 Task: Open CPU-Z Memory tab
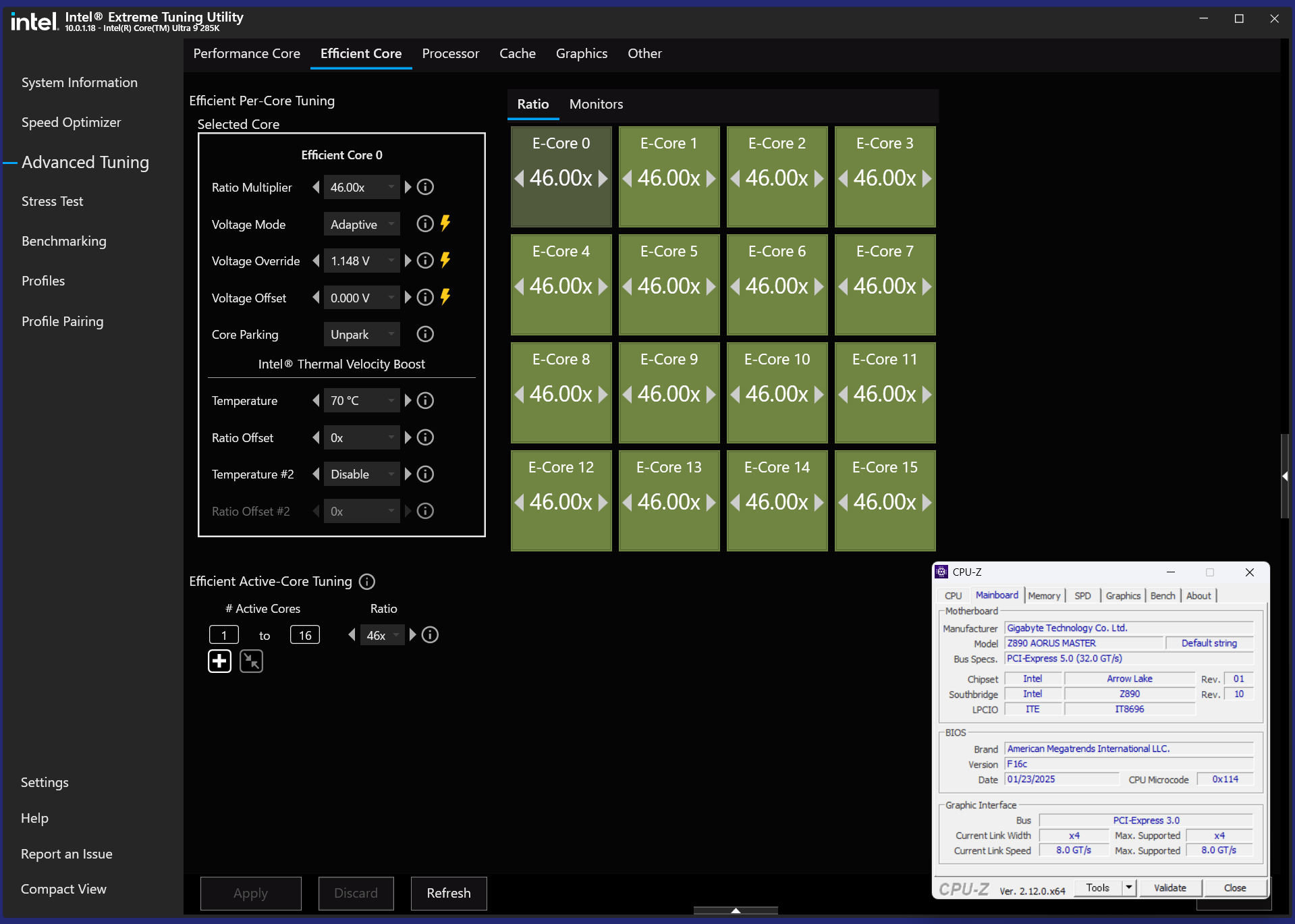tap(1044, 595)
